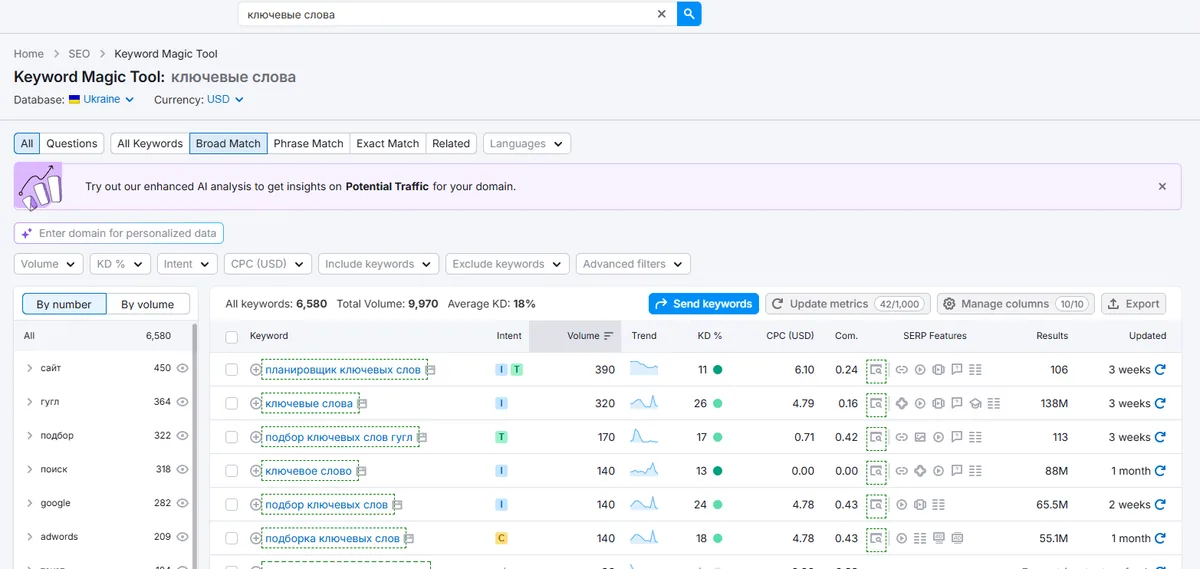The width and height of the screenshot is (1200, 569).
Task: Select the Broad Match tab
Action: click(x=228, y=144)
